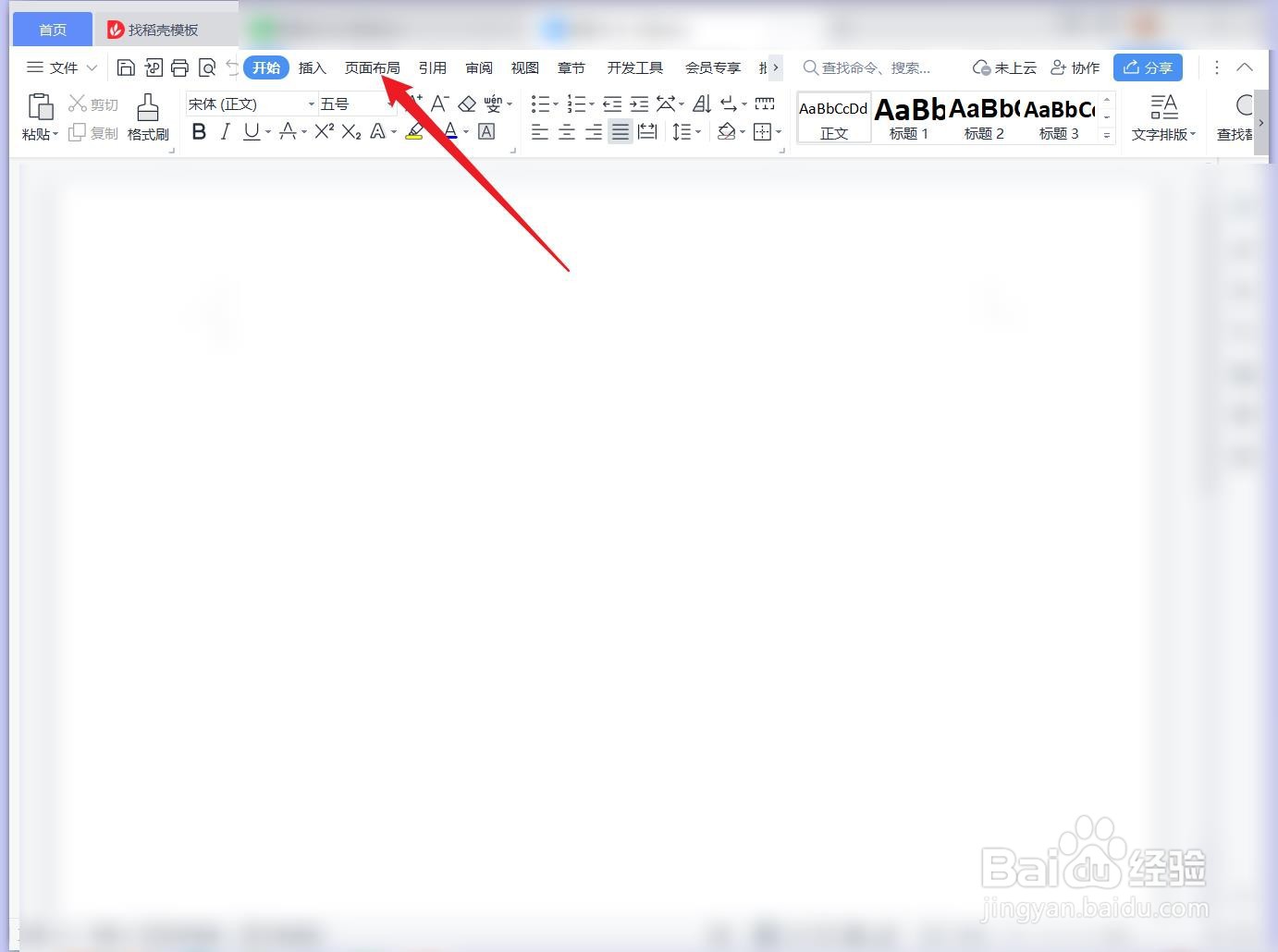Click the Export to PDF icon

coord(154,67)
